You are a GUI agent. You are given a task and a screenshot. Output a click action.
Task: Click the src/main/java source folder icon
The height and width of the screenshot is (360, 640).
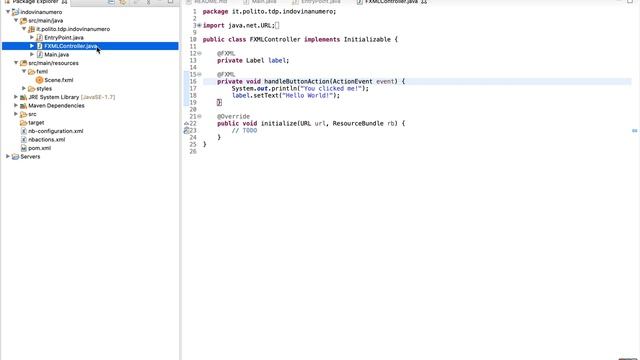click(x=24, y=20)
